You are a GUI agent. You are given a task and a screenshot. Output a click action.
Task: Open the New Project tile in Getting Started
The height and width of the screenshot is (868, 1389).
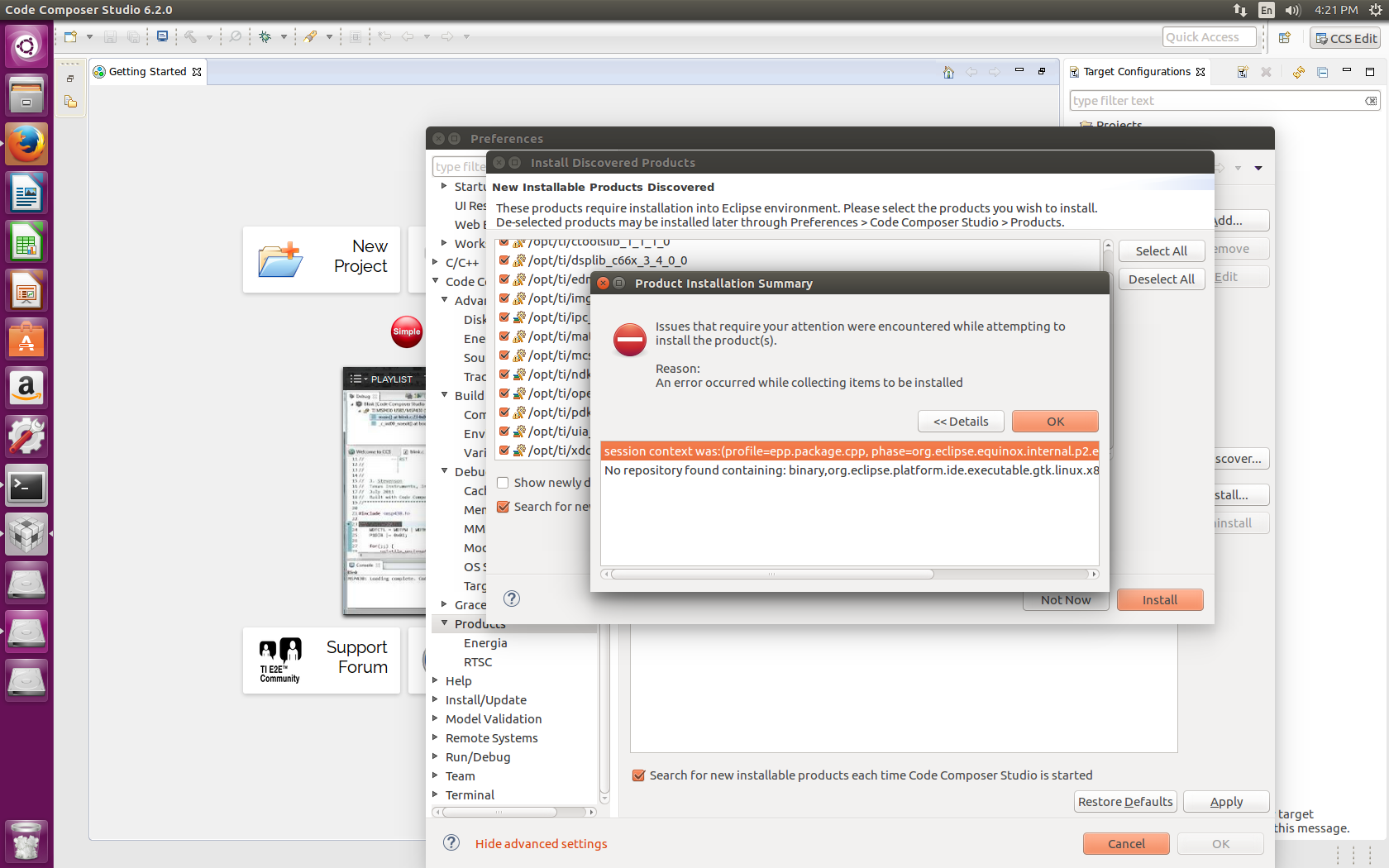click(322, 260)
